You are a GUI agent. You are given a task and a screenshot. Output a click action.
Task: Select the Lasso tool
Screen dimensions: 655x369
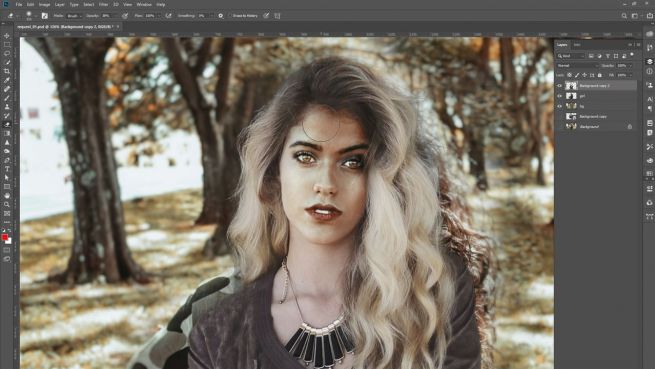pyautogui.click(x=7, y=53)
